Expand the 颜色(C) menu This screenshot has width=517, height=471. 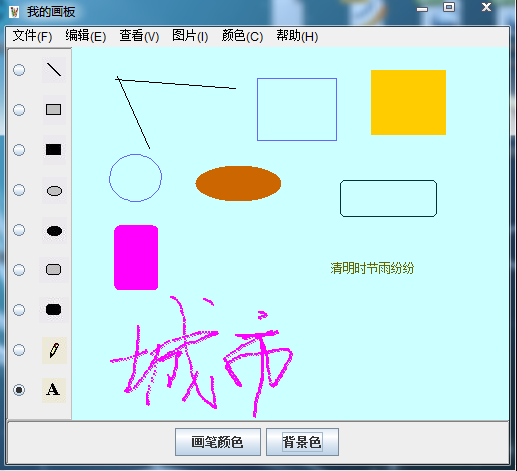tap(242, 36)
